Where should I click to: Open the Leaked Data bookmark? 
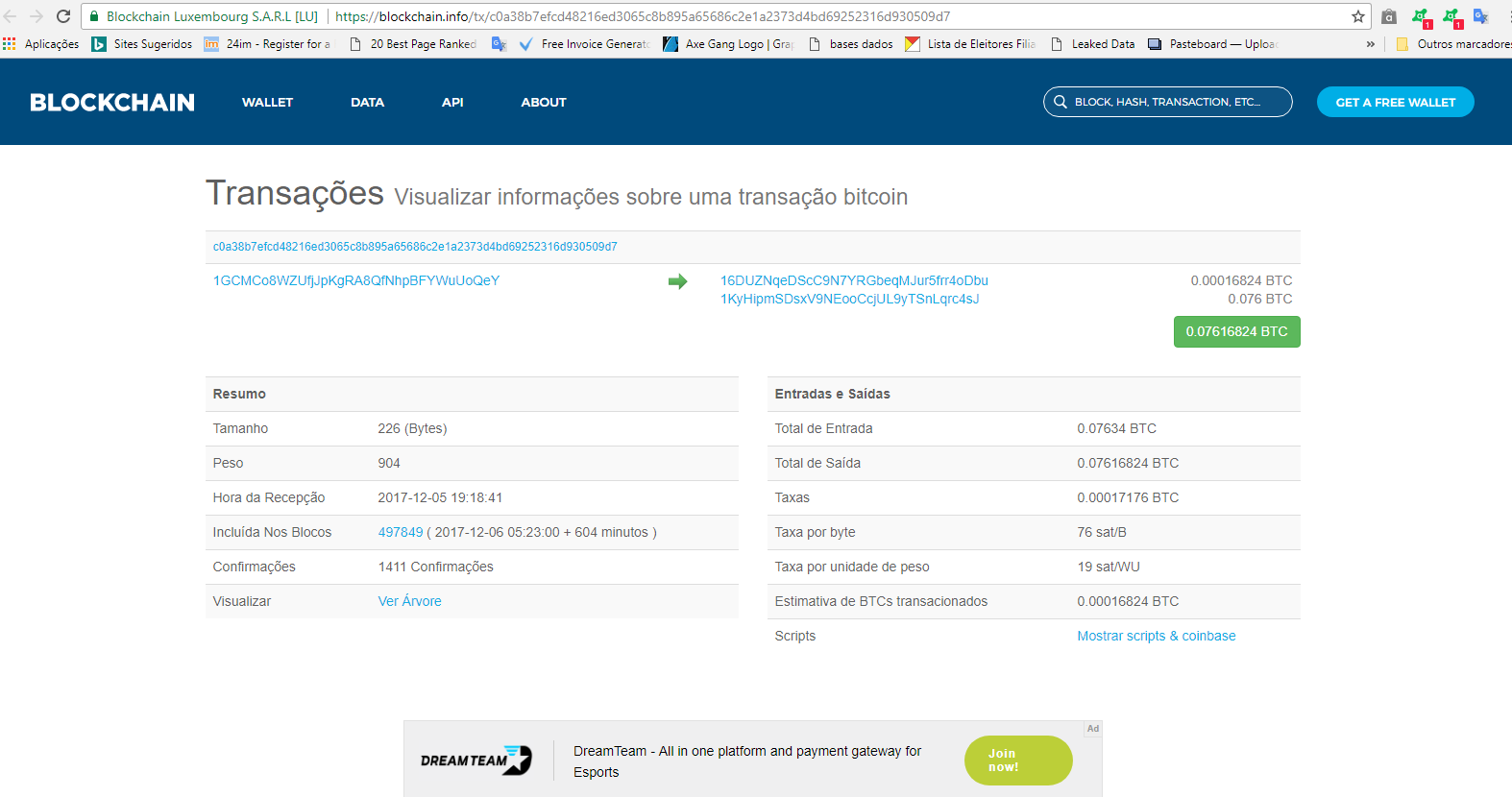pyautogui.click(x=1093, y=44)
